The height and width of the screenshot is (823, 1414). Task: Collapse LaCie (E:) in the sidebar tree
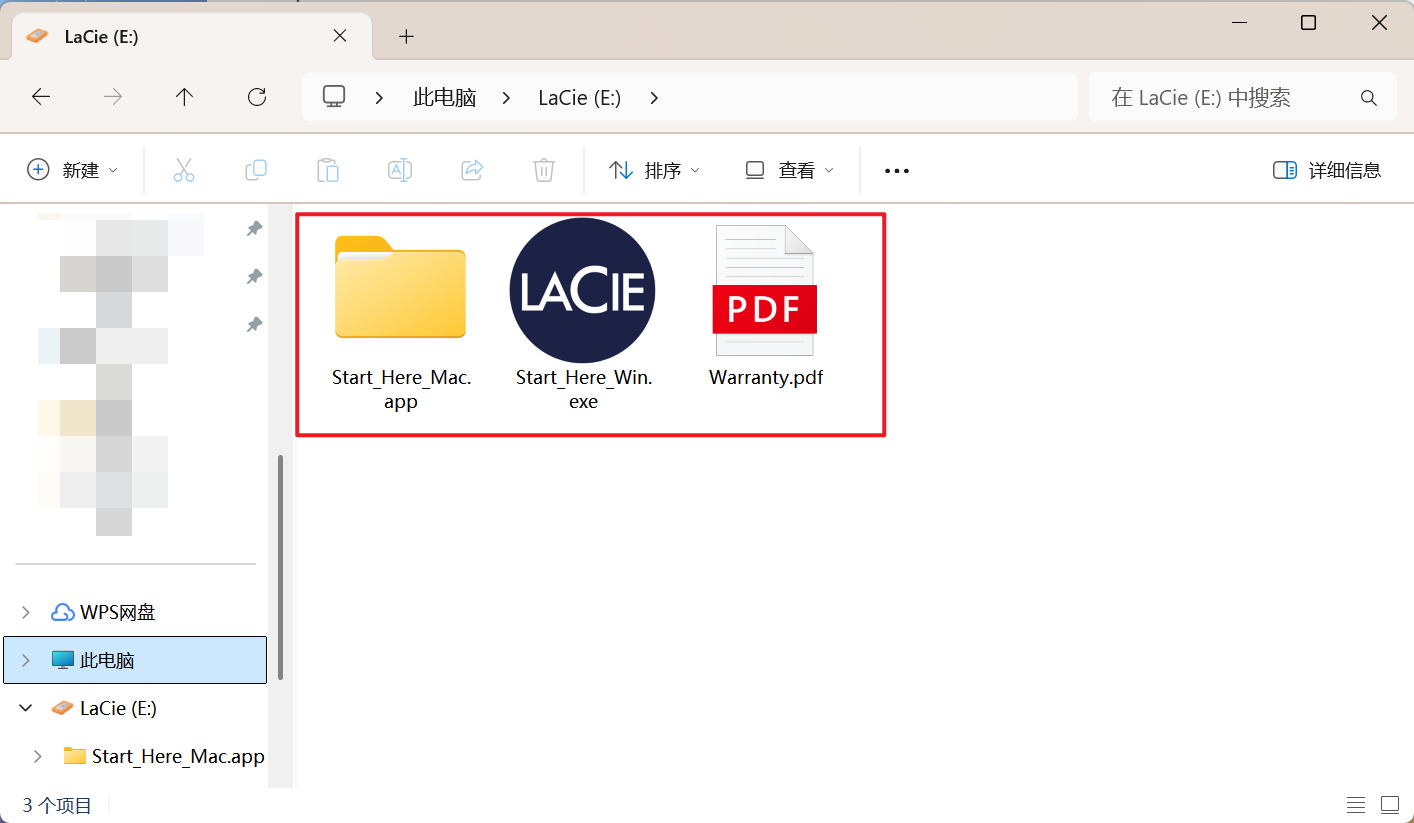(x=26, y=708)
